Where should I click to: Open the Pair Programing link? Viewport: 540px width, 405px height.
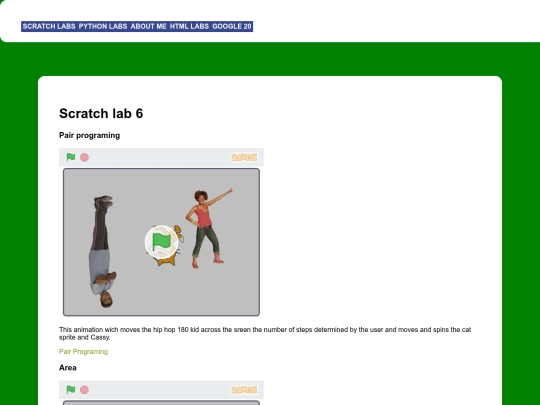(x=83, y=352)
